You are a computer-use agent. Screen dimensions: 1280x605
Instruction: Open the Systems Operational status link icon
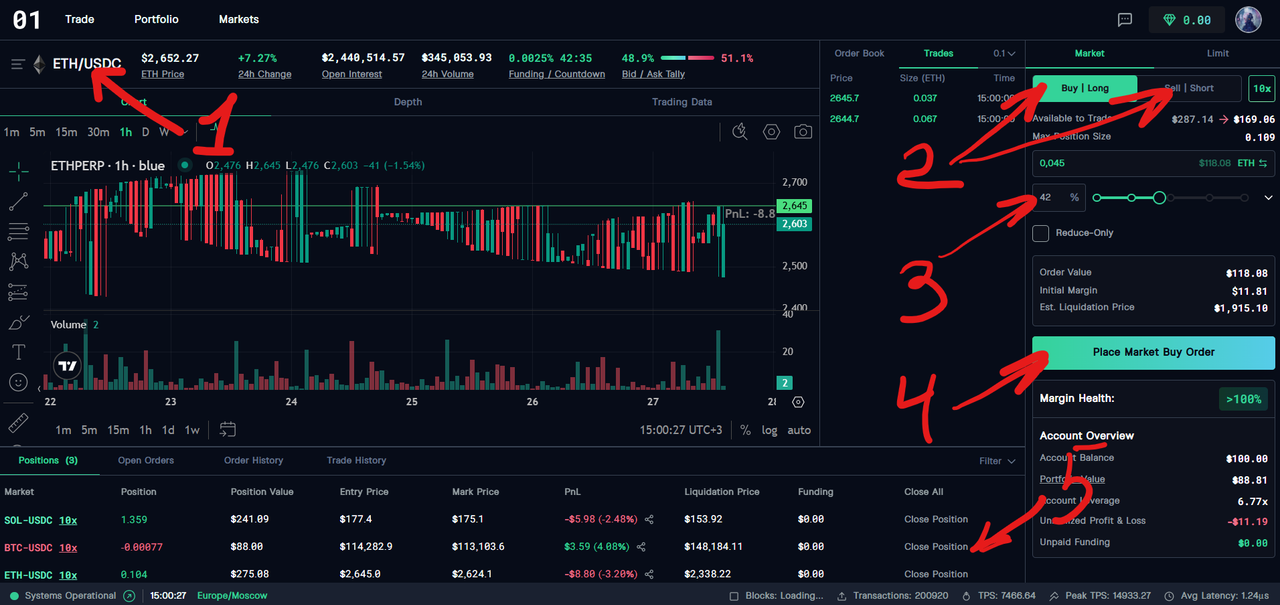(x=129, y=596)
